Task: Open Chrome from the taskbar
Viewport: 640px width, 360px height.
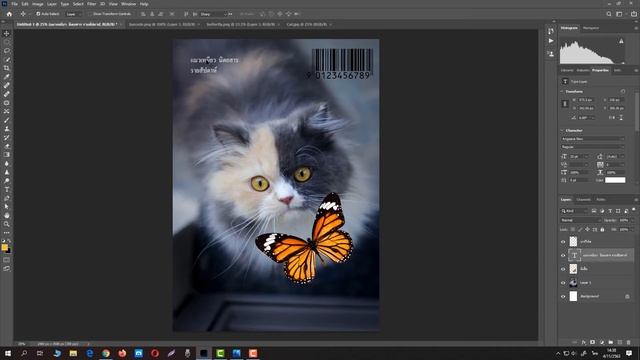Action: point(106,353)
